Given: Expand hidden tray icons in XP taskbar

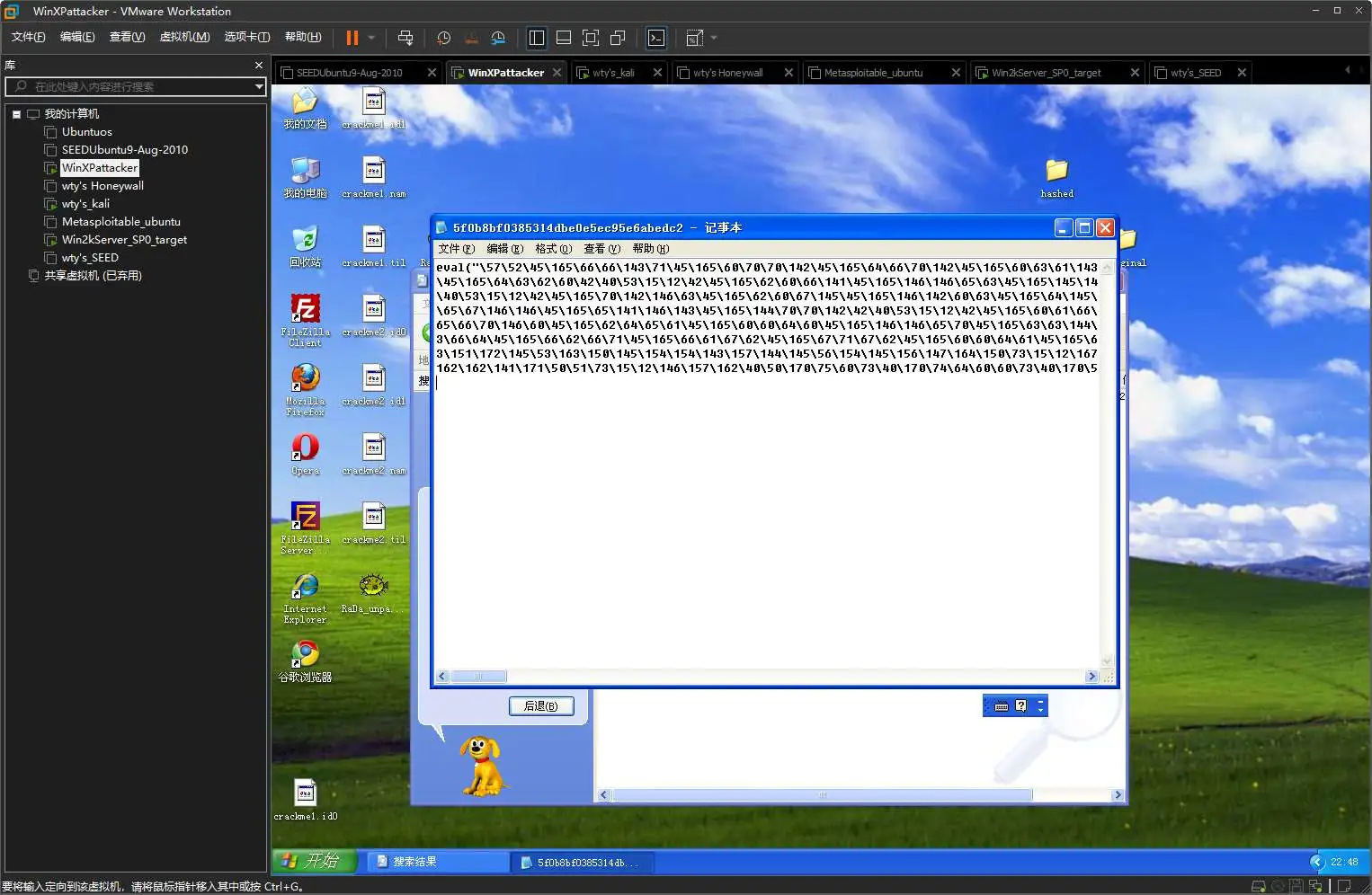Looking at the screenshot, I should 1317,862.
